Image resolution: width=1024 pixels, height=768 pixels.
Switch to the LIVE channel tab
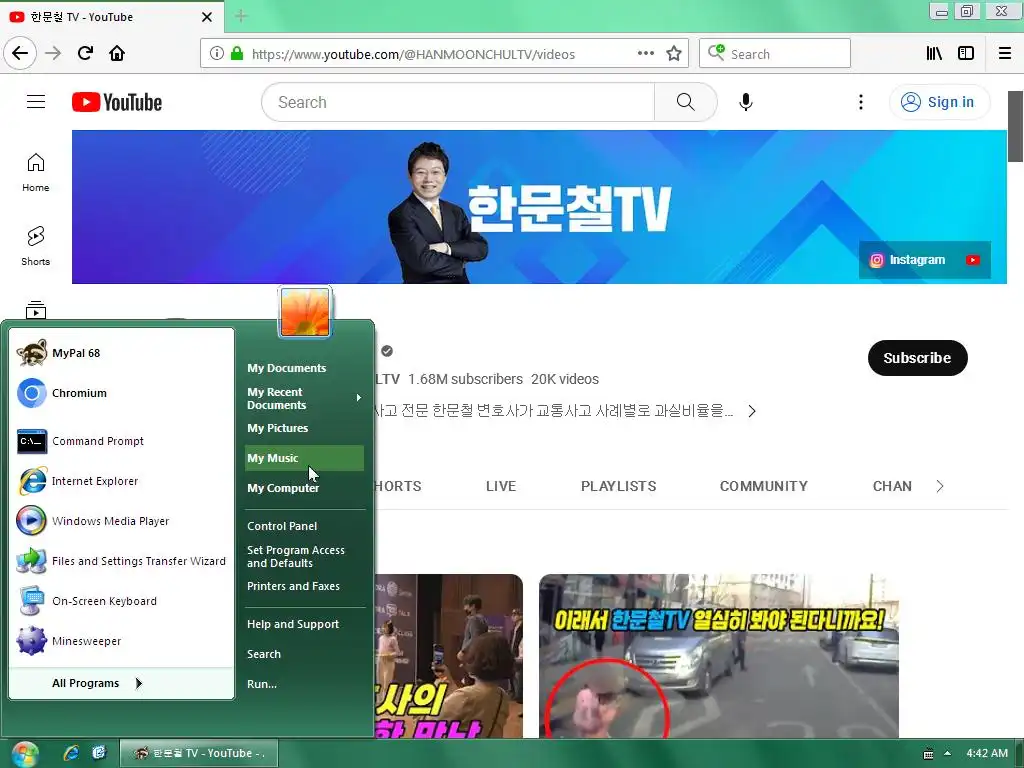pos(501,486)
